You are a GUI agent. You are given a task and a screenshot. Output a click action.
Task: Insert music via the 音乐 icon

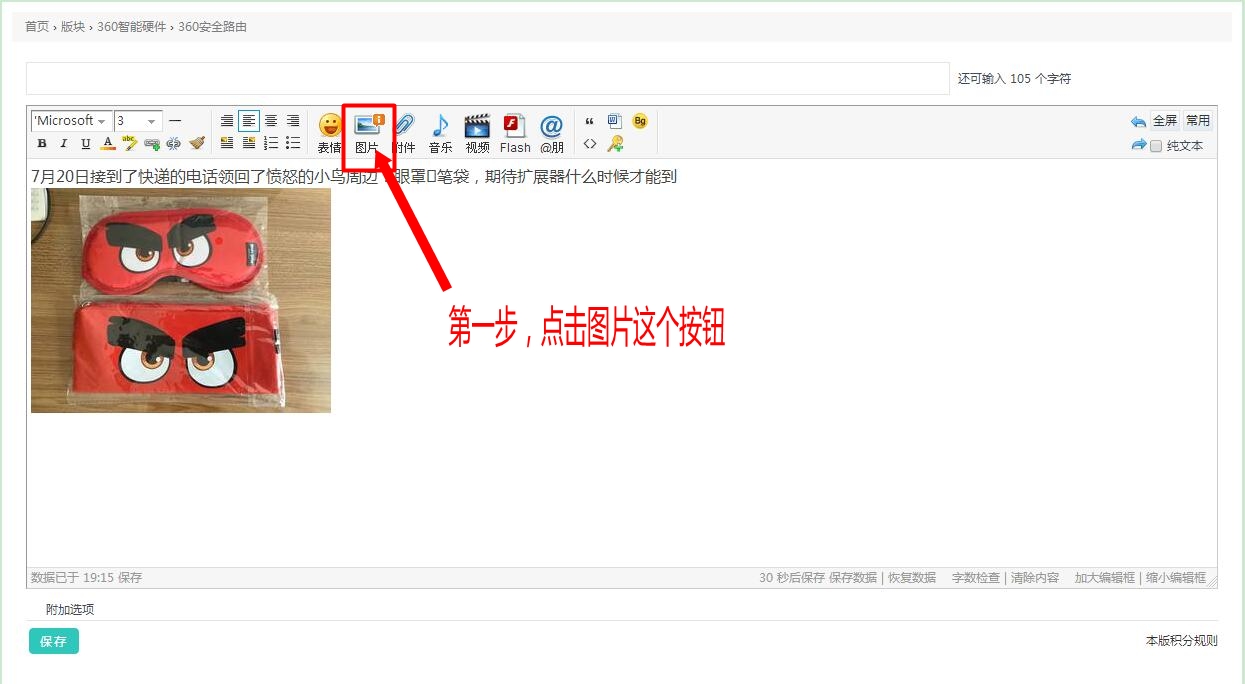coord(441,133)
